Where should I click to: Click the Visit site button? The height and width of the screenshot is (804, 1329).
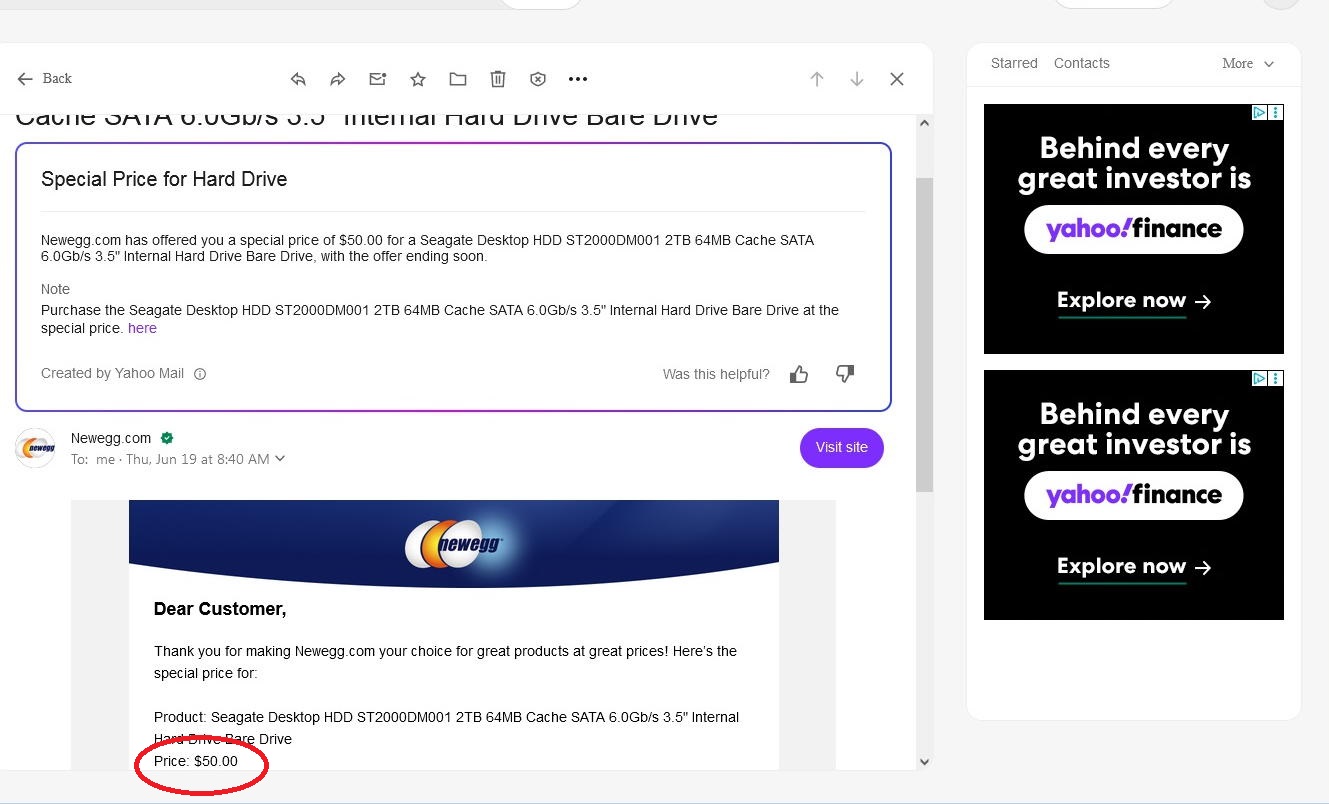click(x=842, y=447)
